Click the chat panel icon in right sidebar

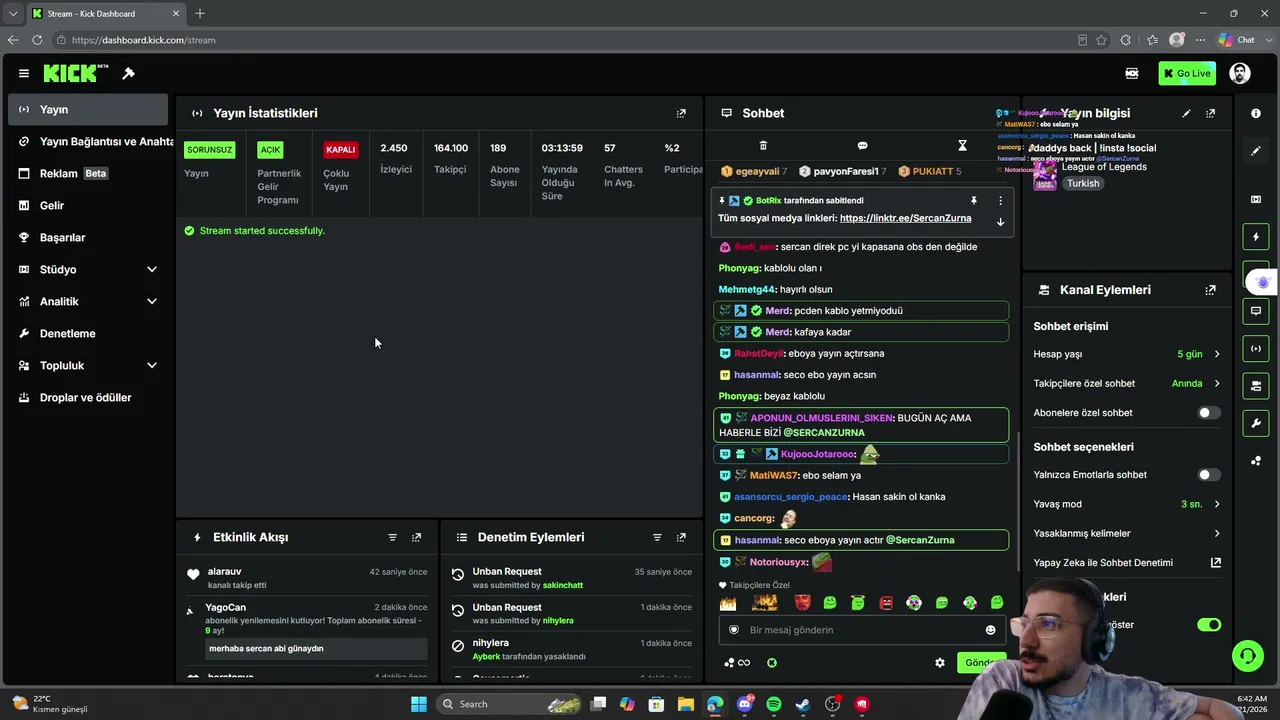1256,311
